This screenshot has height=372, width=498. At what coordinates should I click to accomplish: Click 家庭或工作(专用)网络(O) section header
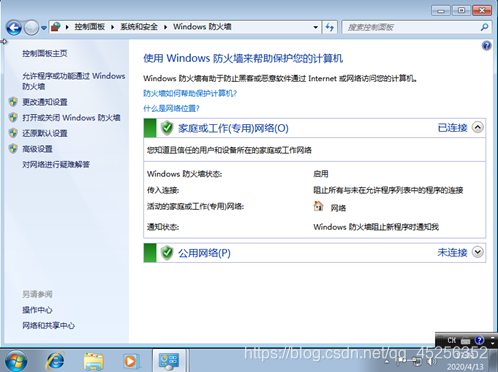coord(233,128)
